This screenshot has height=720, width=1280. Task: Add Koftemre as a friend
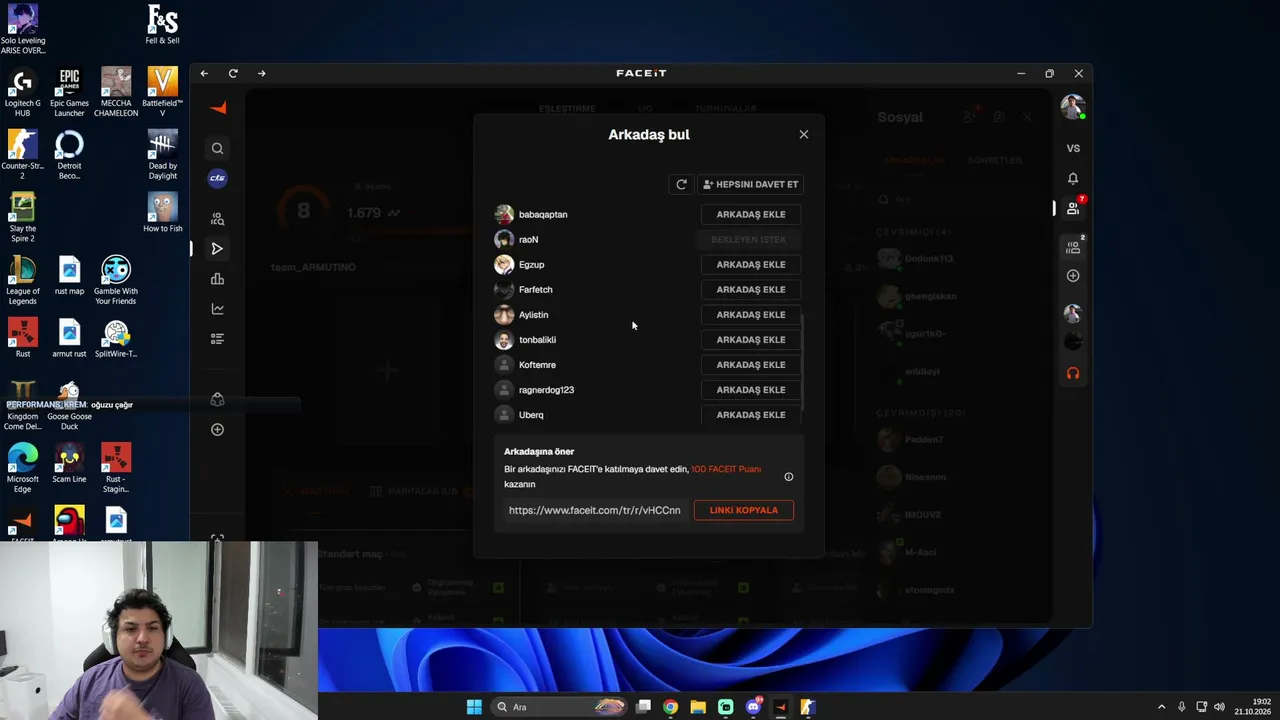(750, 364)
